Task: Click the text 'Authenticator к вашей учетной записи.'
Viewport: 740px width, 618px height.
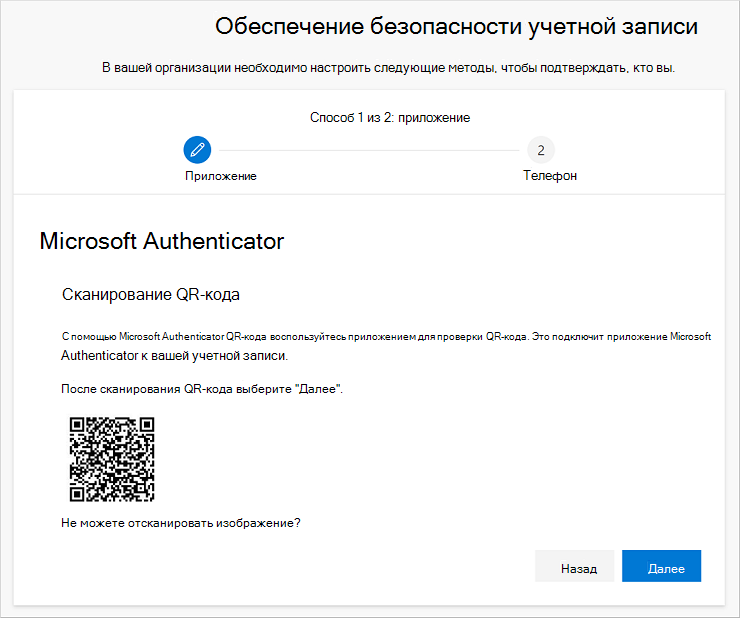Action: coord(175,356)
